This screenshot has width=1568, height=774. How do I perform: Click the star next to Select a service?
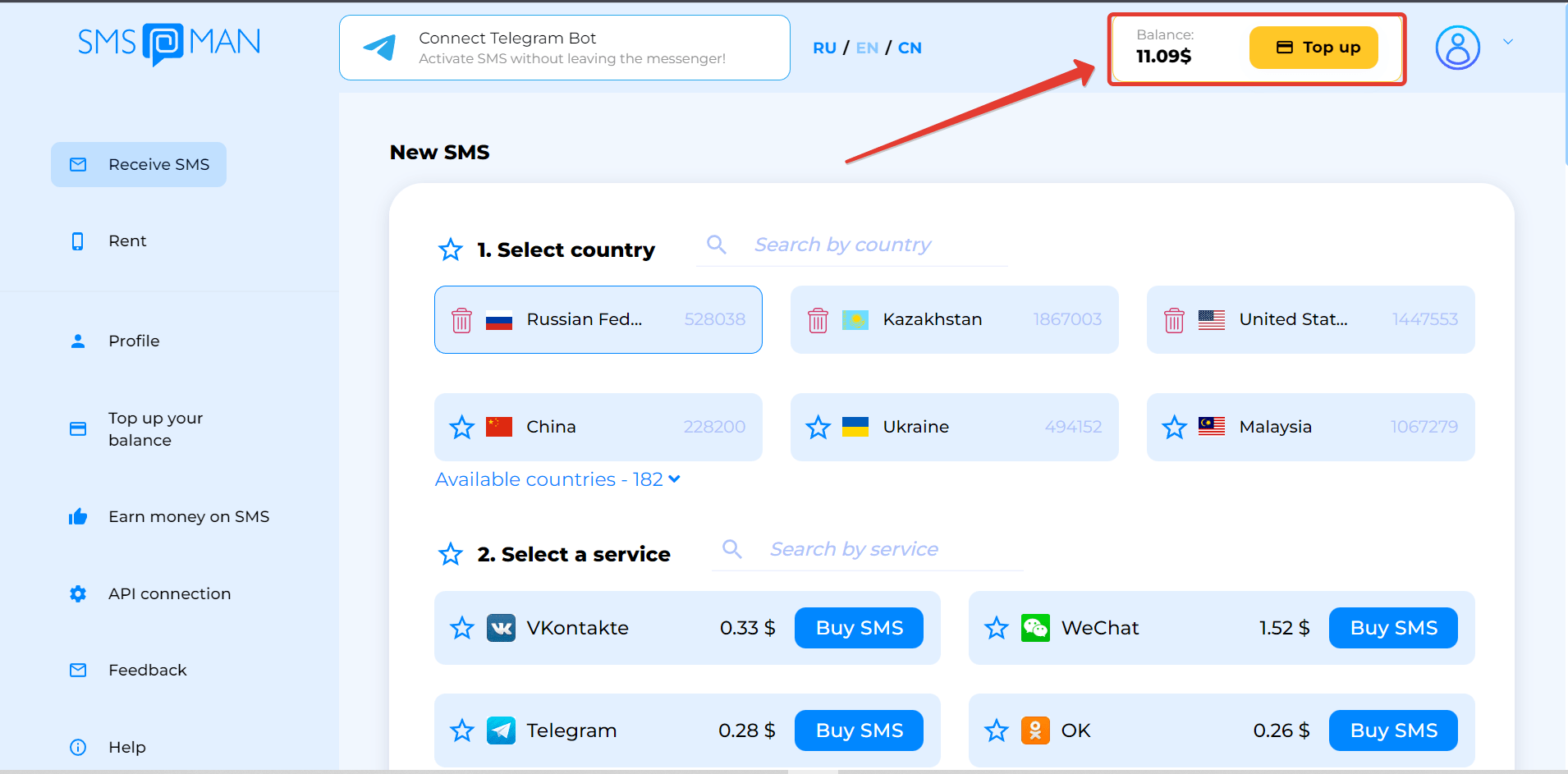451,554
